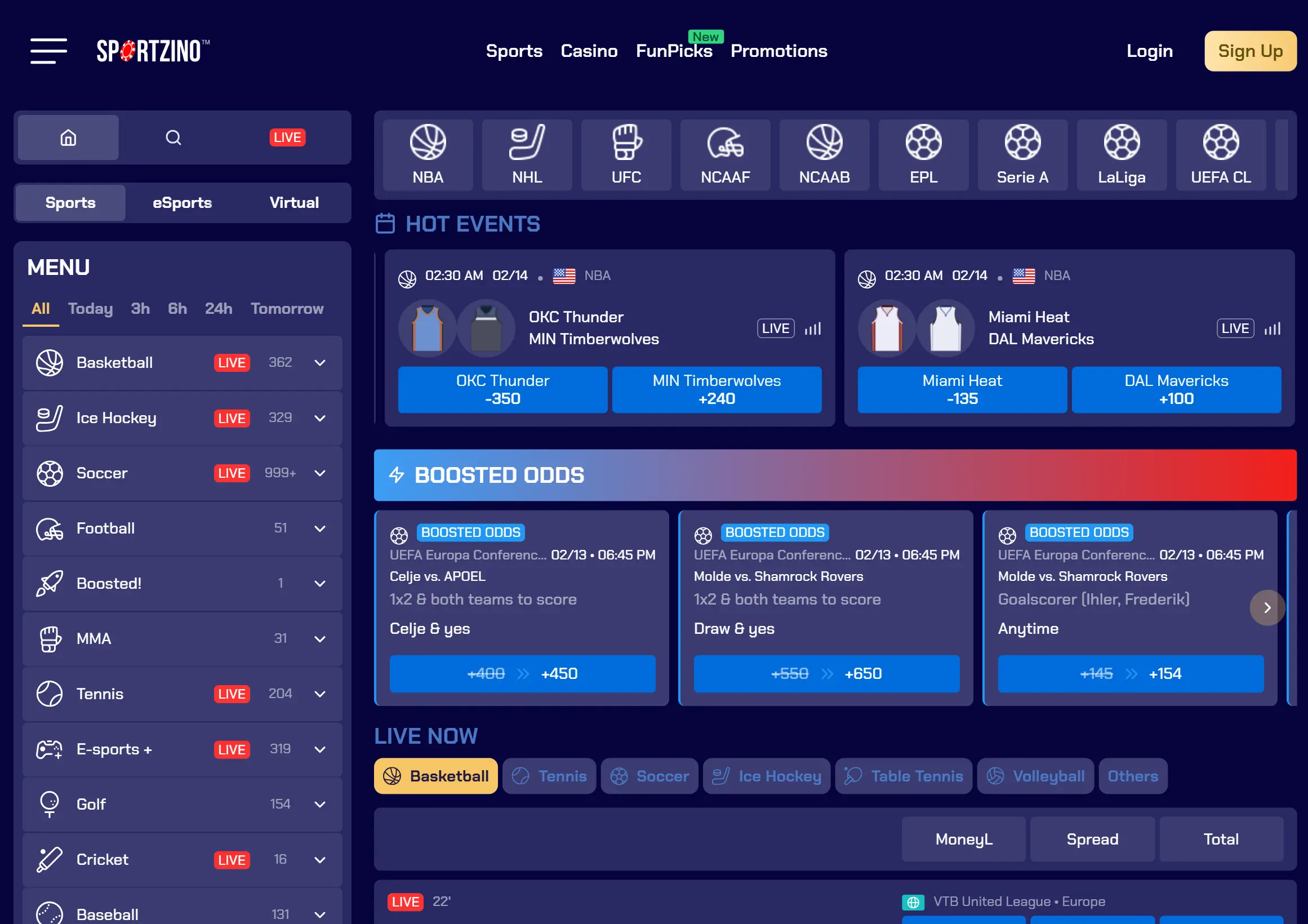Bet on MIN Timberwolves +240
This screenshot has width=1308, height=924.
[x=717, y=390]
